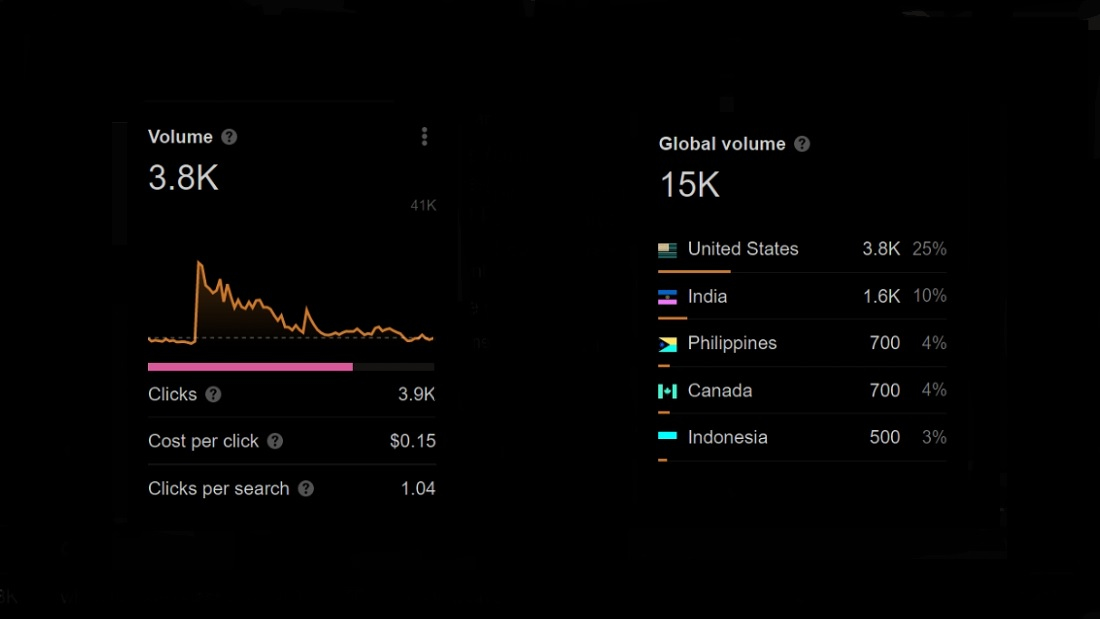Image resolution: width=1100 pixels, height=619 pixels.
Task: Click the United States 25% share
Action: click(930, 249)
